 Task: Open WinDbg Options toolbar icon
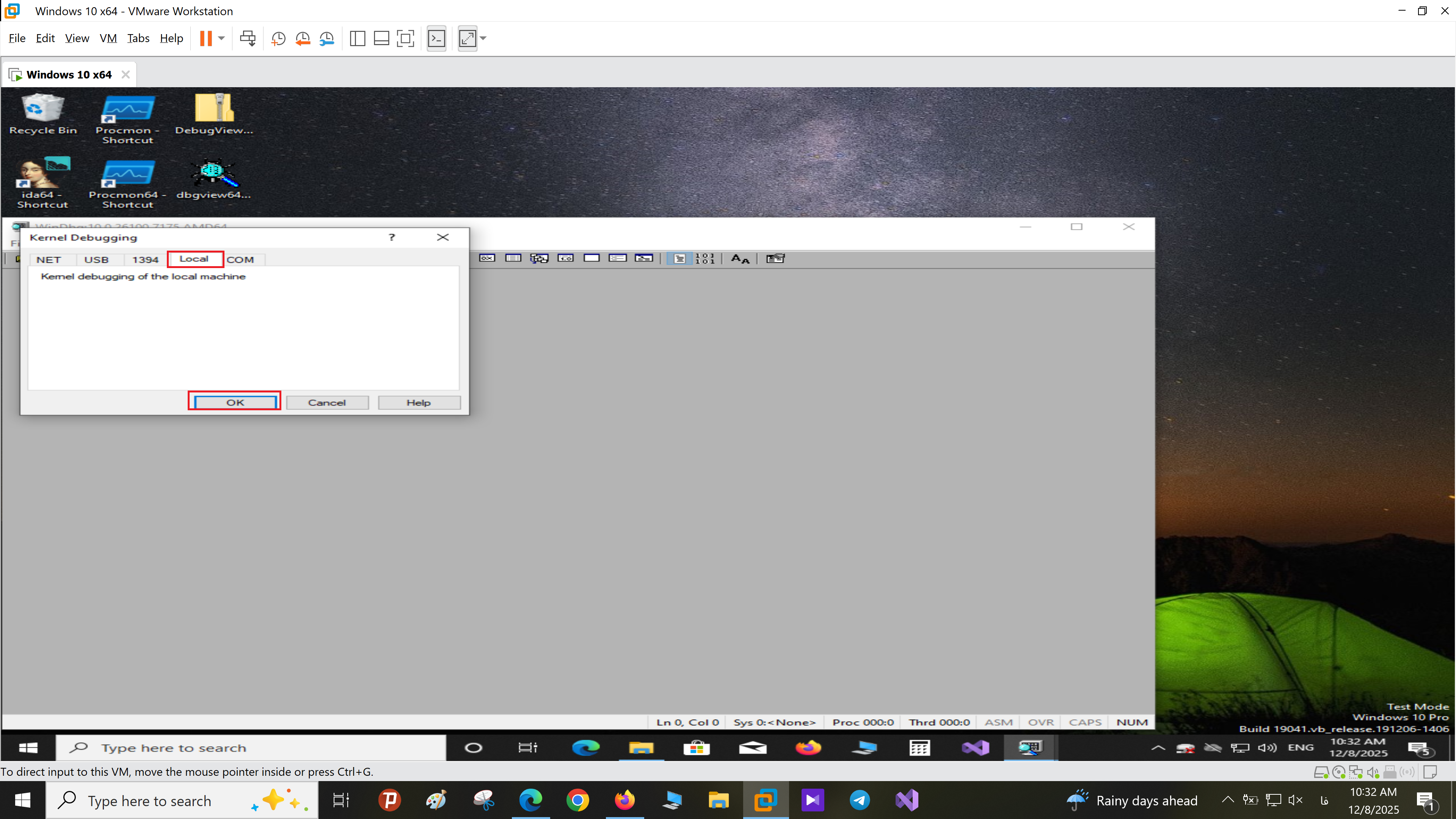[x=775, y=258]
